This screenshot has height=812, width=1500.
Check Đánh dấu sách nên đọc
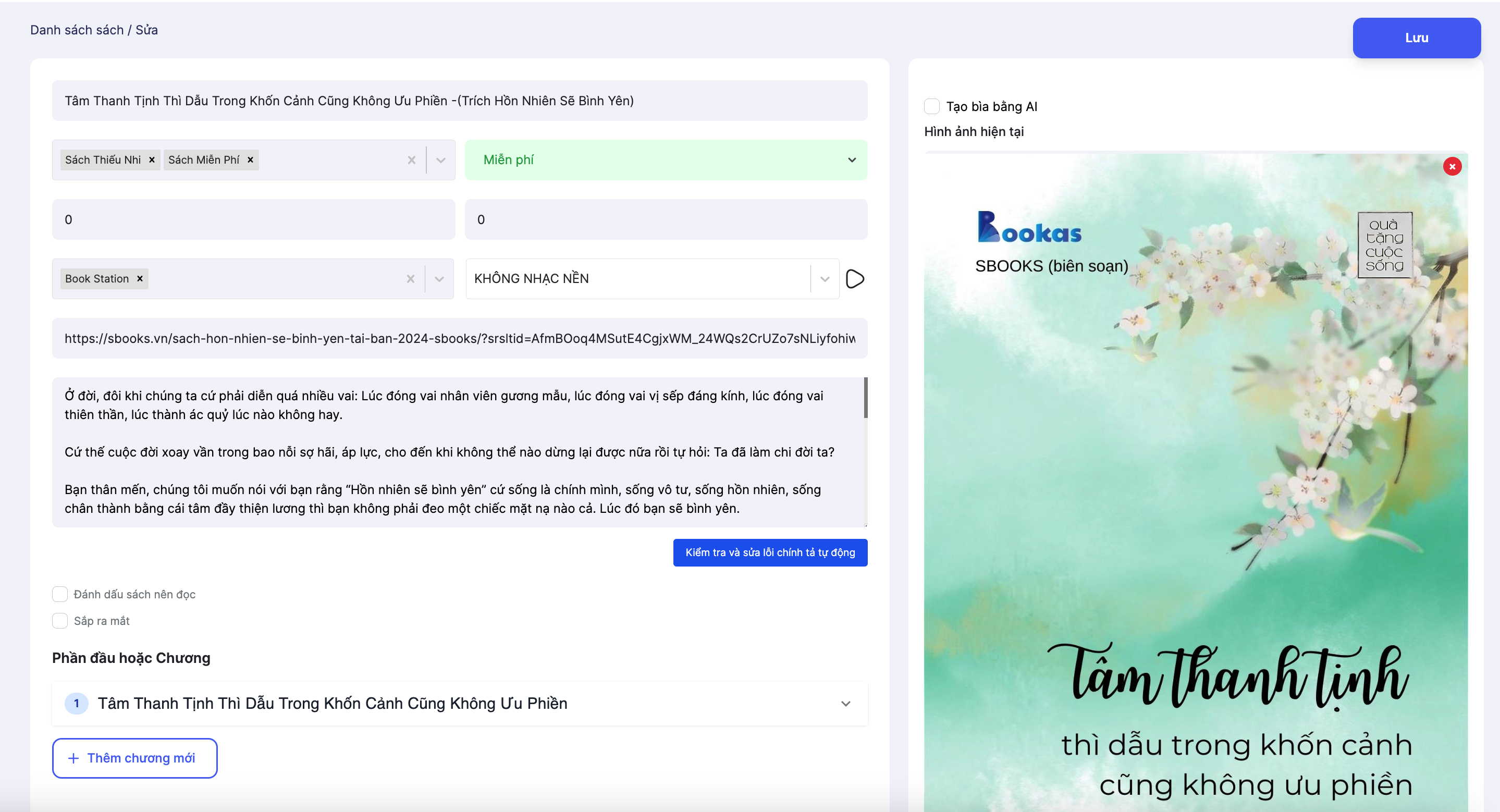[x=60, y=594]
